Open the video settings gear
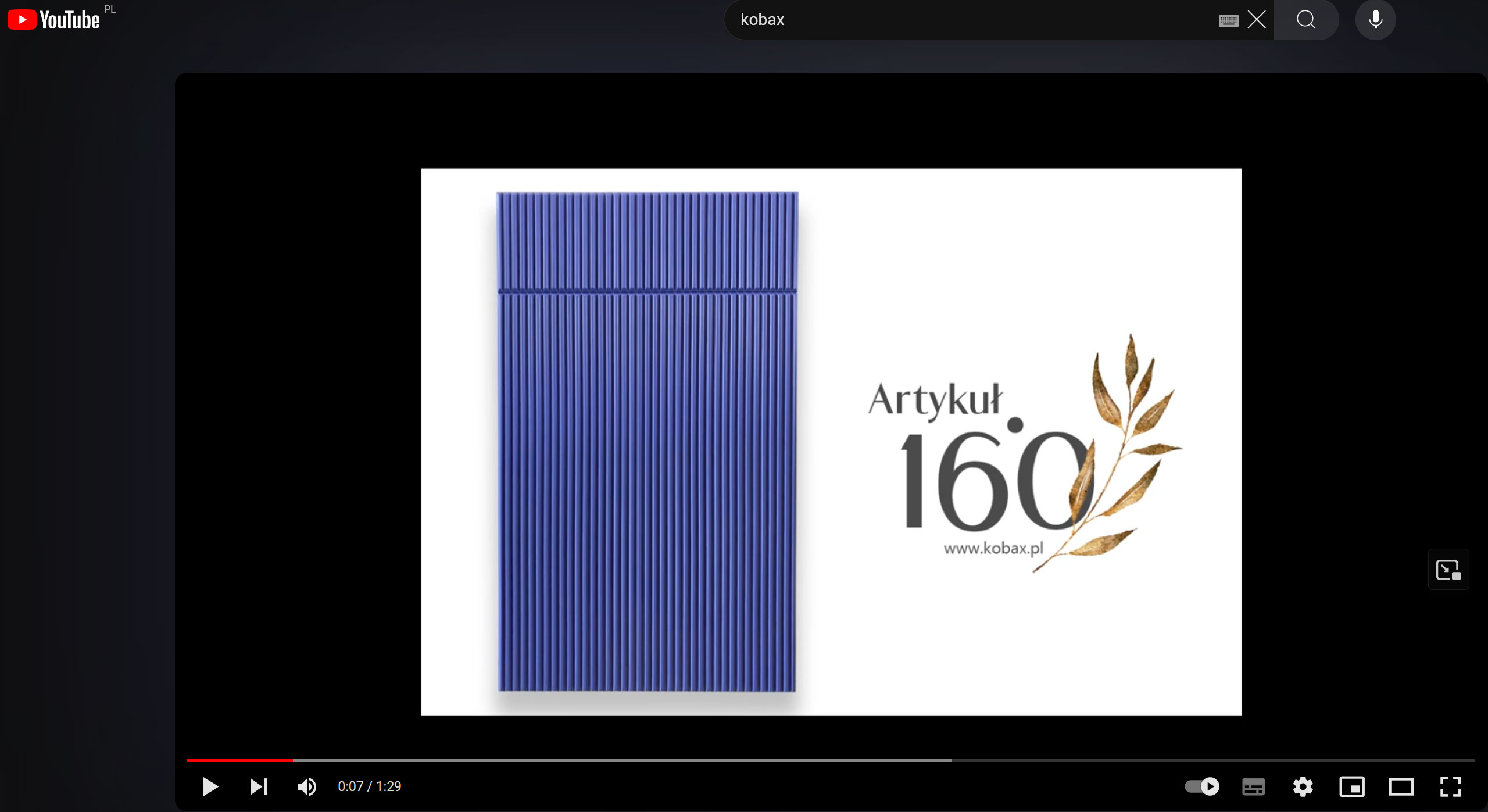1488x812 pixels. (1303, 786)
